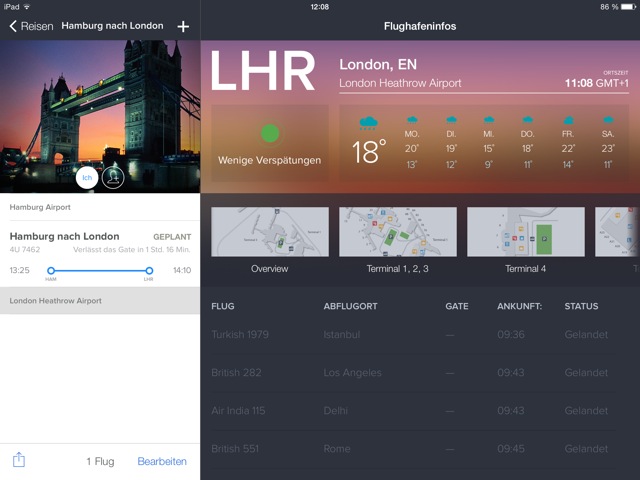Select the add traveler profile icon
This screenshot has height=480, width=640.
[x=113, y=177]
